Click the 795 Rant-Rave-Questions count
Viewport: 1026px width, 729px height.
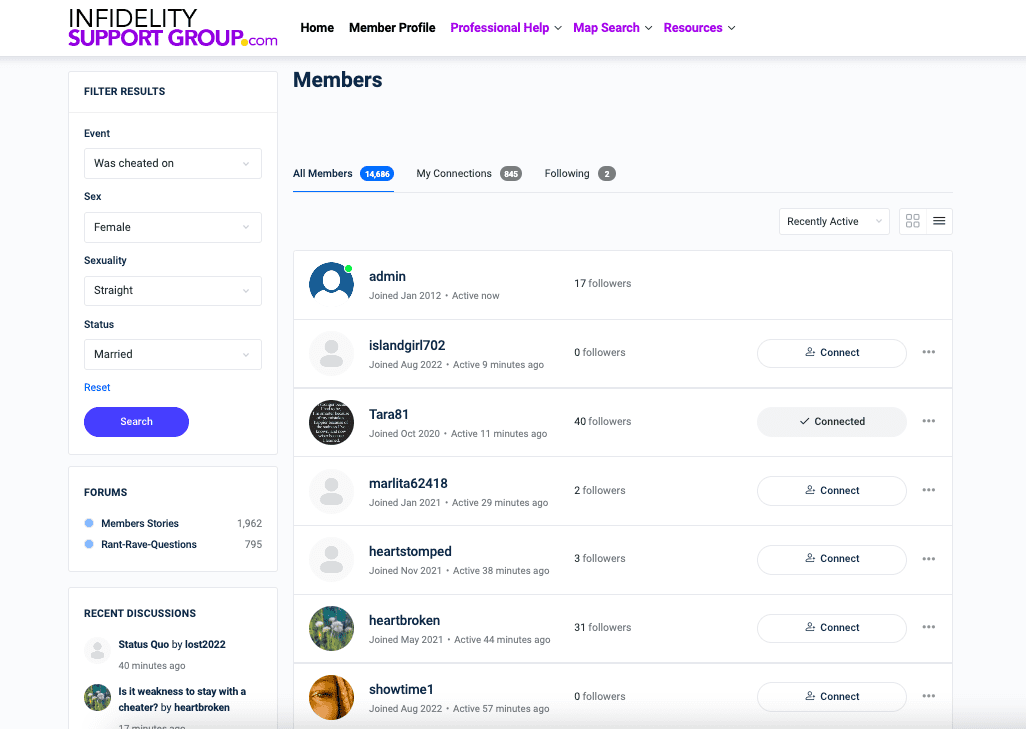[x=253, y=544]
